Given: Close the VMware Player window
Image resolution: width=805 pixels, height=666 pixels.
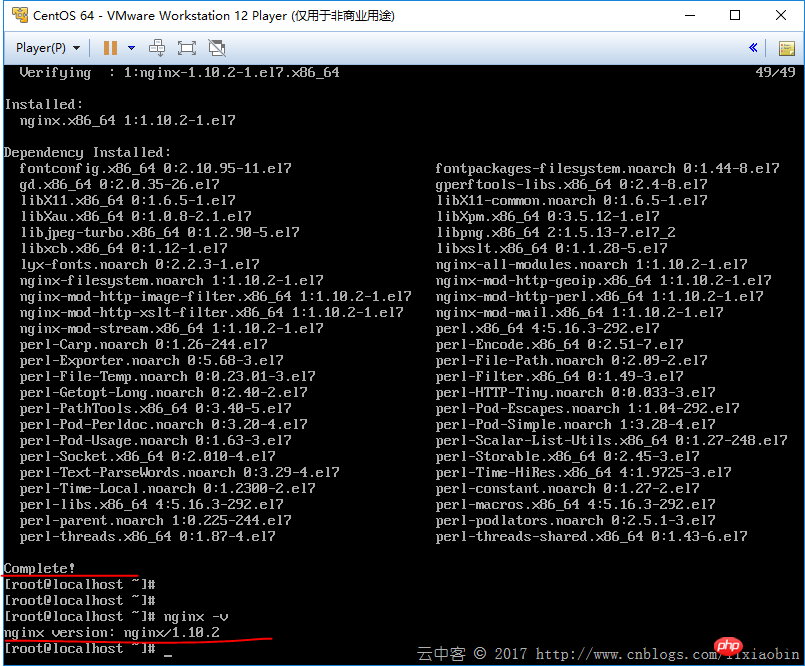Looking at the screenshot, I should click(x=781, y=15).
